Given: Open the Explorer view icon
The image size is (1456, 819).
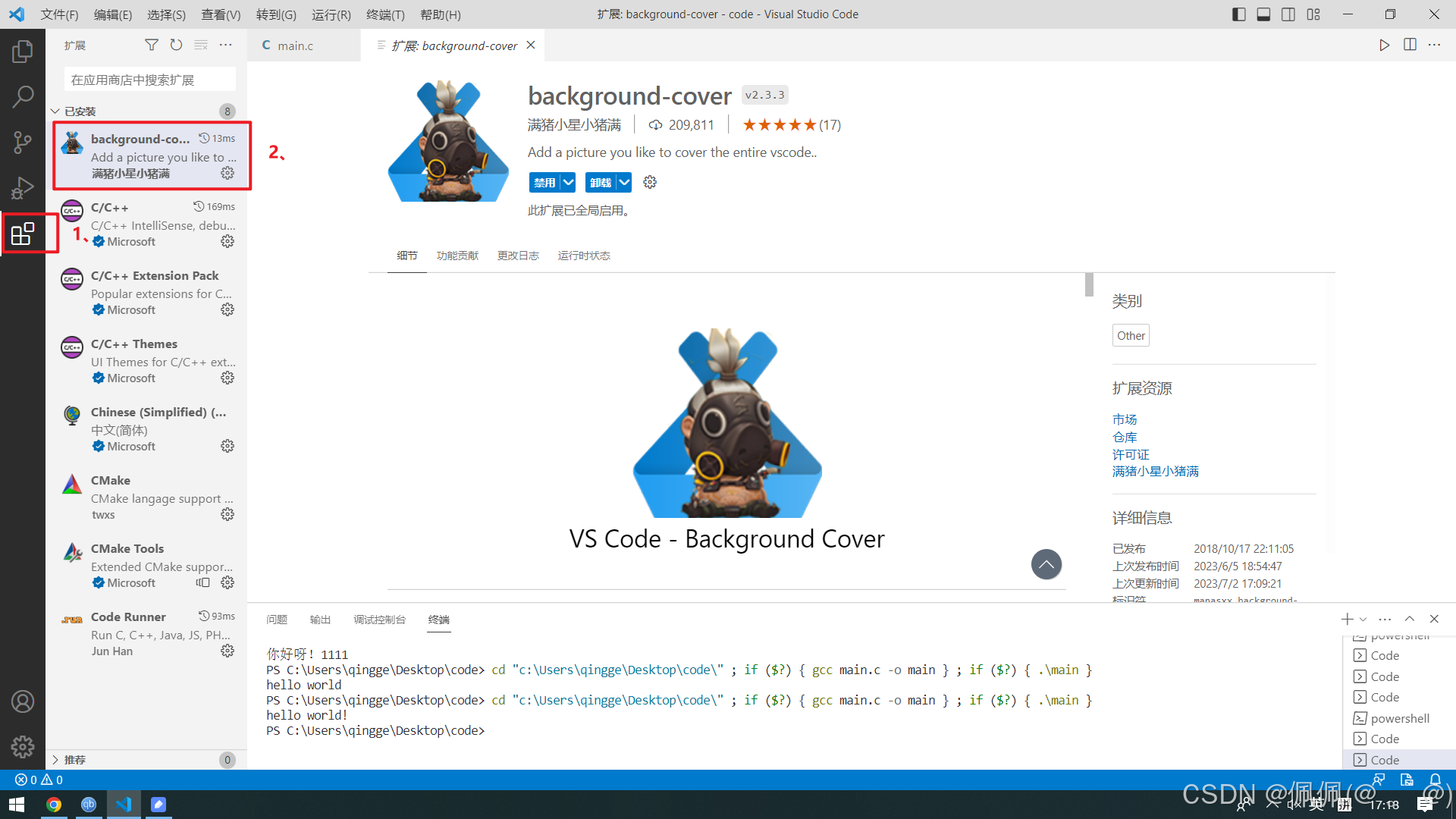Looking at the screenshot, I should click(x=23, y=52).
